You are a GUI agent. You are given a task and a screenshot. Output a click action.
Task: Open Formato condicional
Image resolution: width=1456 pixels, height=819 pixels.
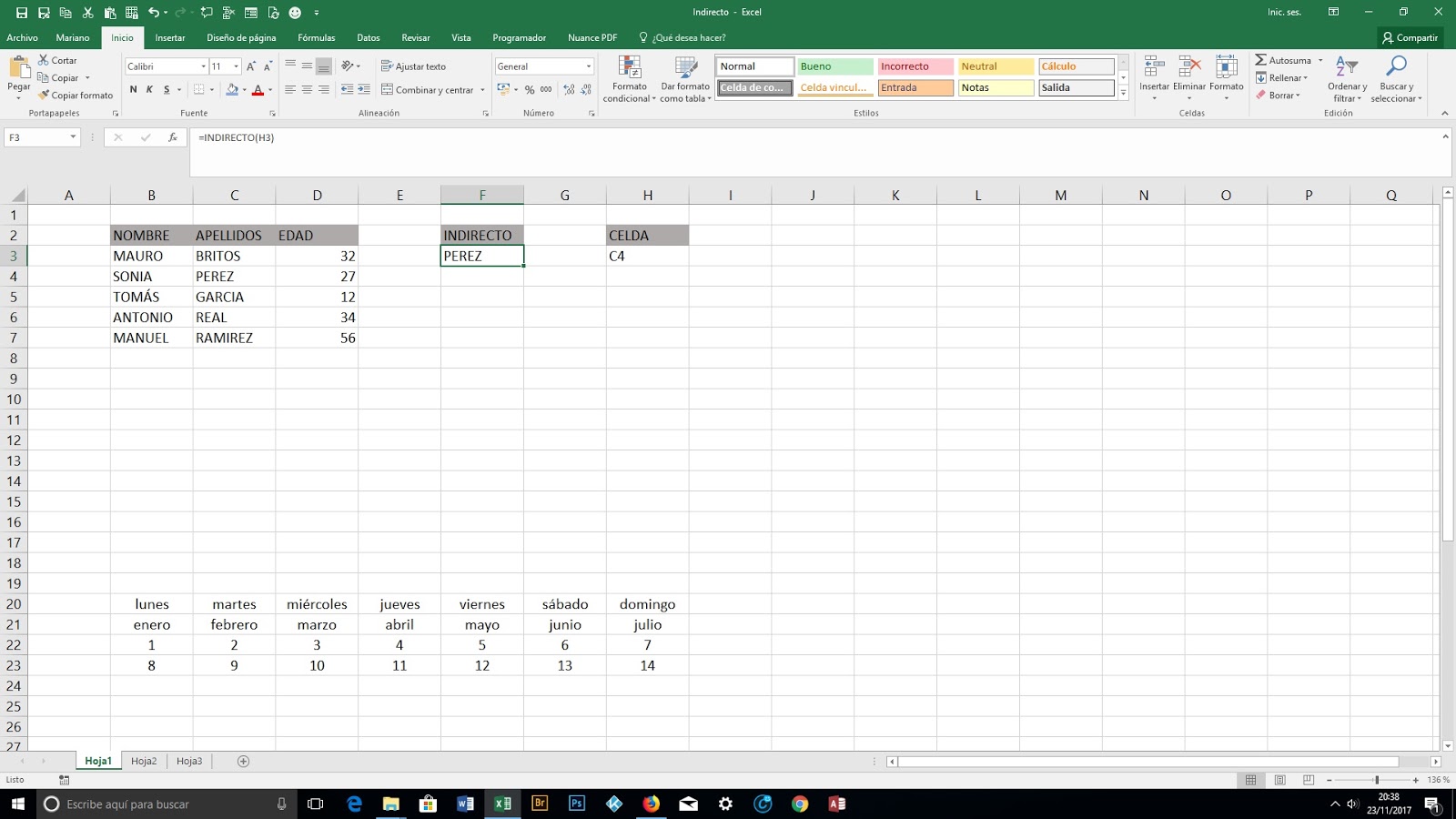(x=629, y=79)
